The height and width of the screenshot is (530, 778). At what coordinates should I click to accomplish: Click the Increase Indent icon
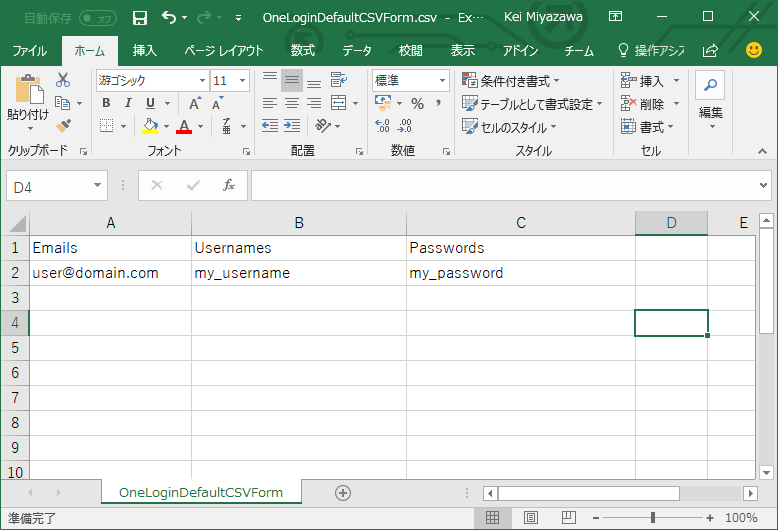292,126
